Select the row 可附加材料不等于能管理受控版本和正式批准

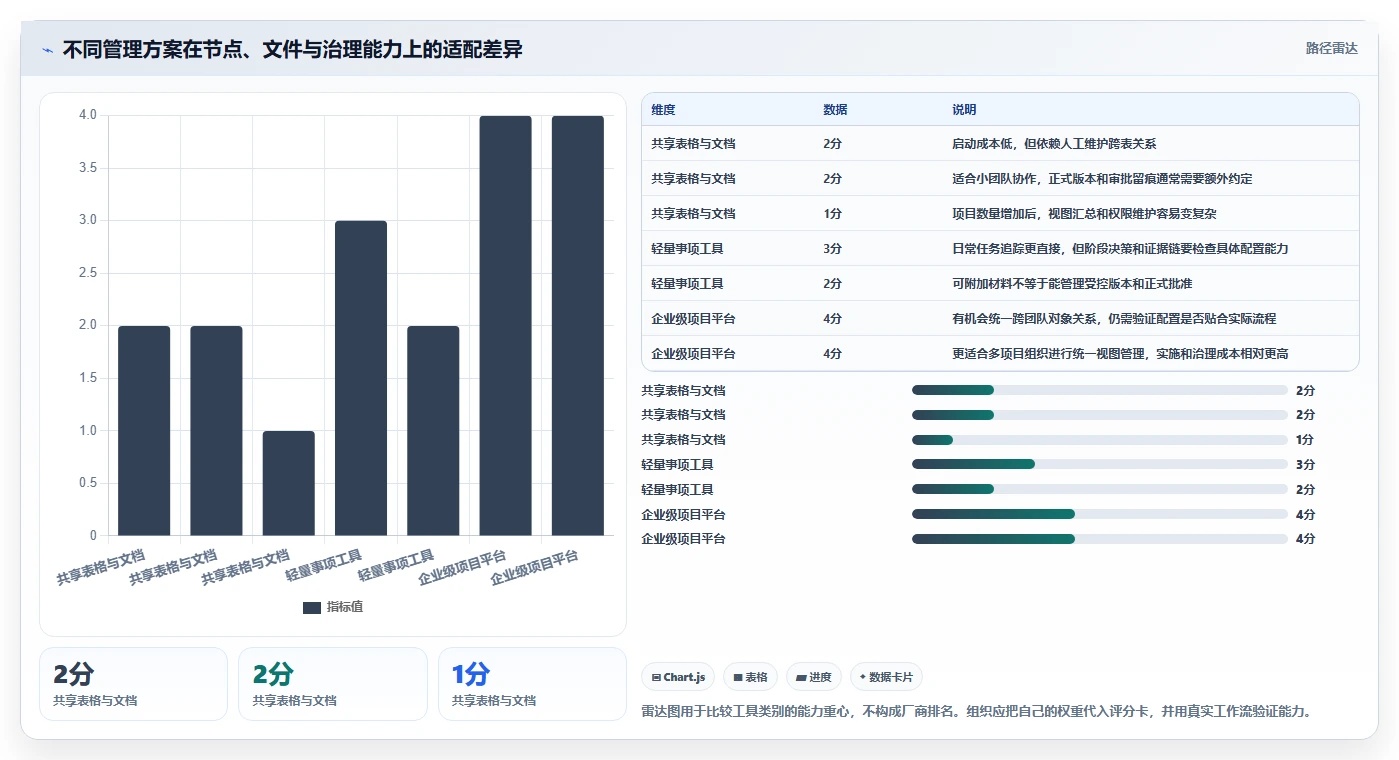click(1000, 284)
